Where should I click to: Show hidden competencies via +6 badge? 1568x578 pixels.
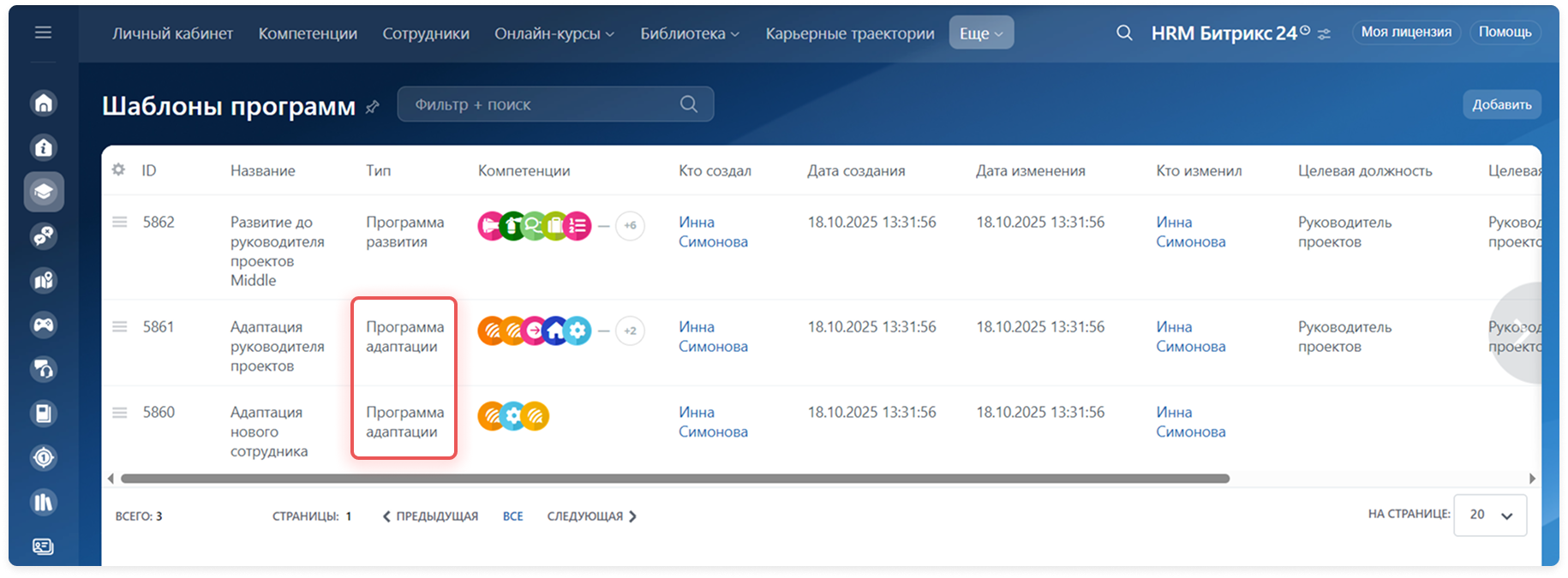pos(630,226)
